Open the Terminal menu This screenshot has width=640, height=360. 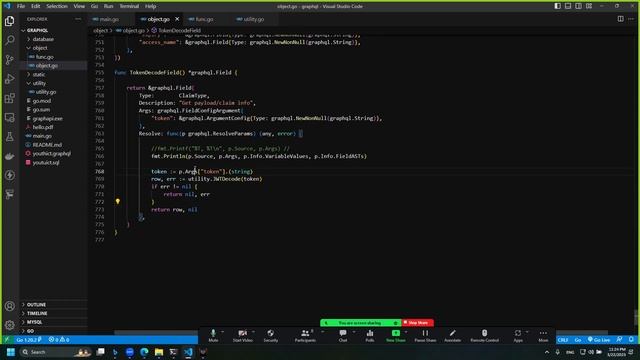point(129,6)
